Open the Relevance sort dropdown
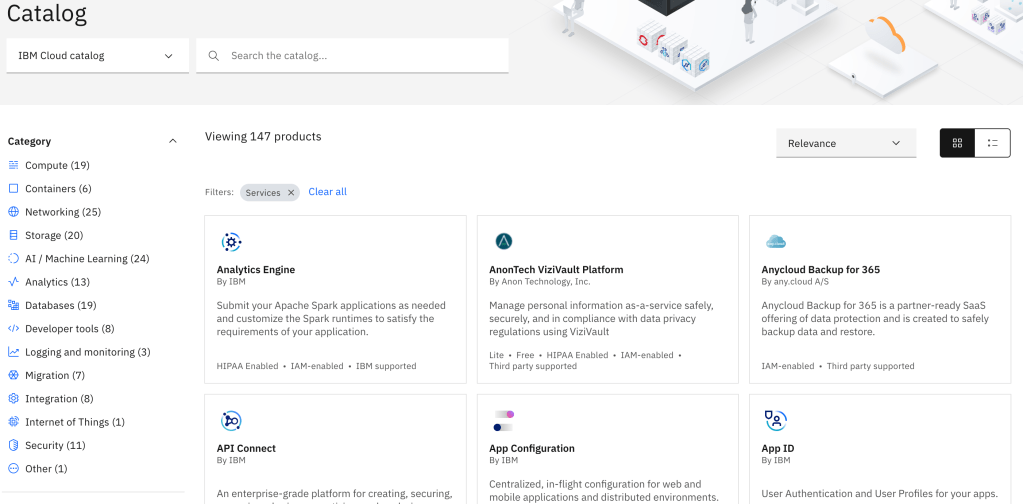The height and width of the screenshot is (504, 1023). (845, 143)
